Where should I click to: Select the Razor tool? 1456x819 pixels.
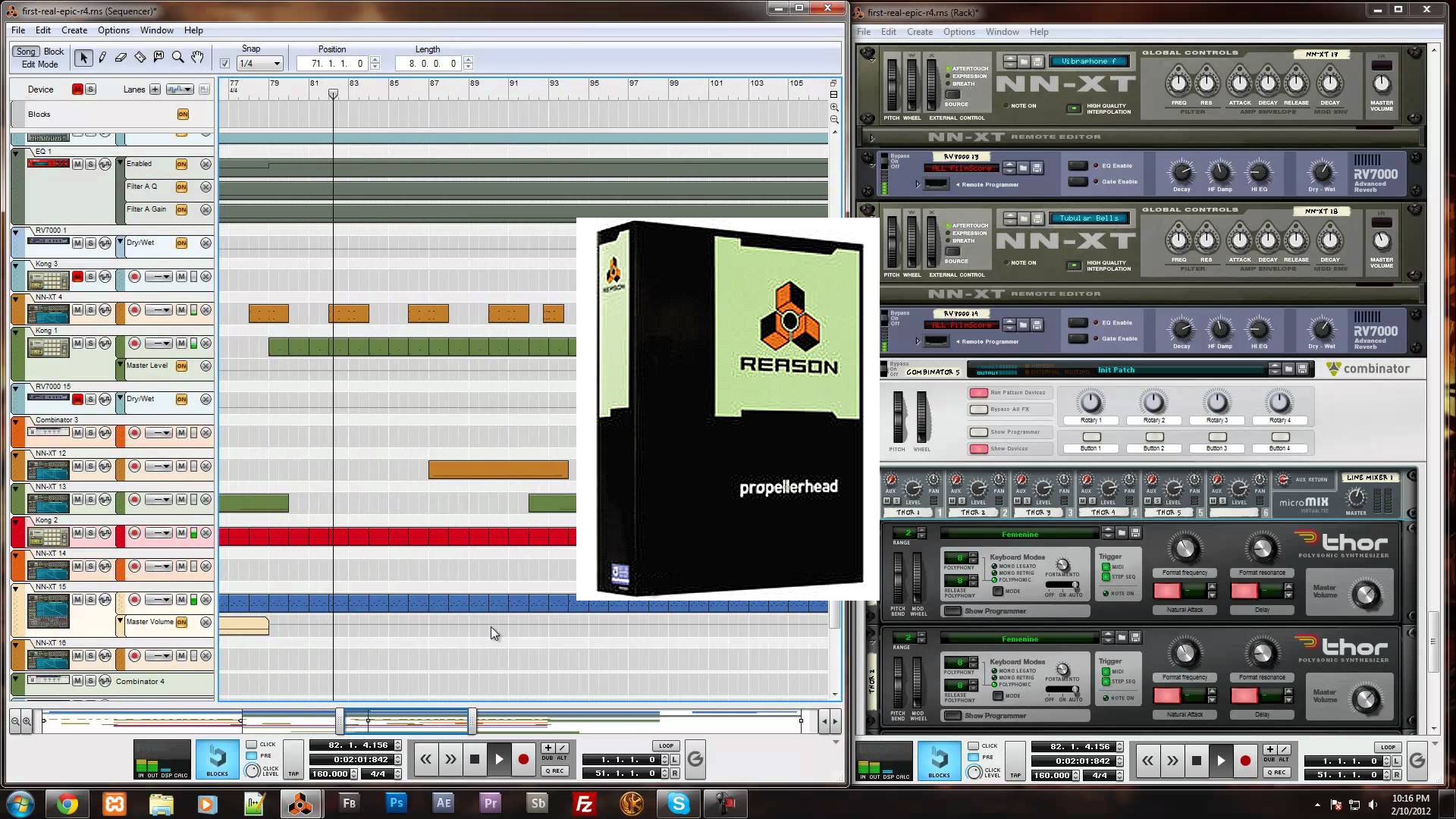coord(140,58)
